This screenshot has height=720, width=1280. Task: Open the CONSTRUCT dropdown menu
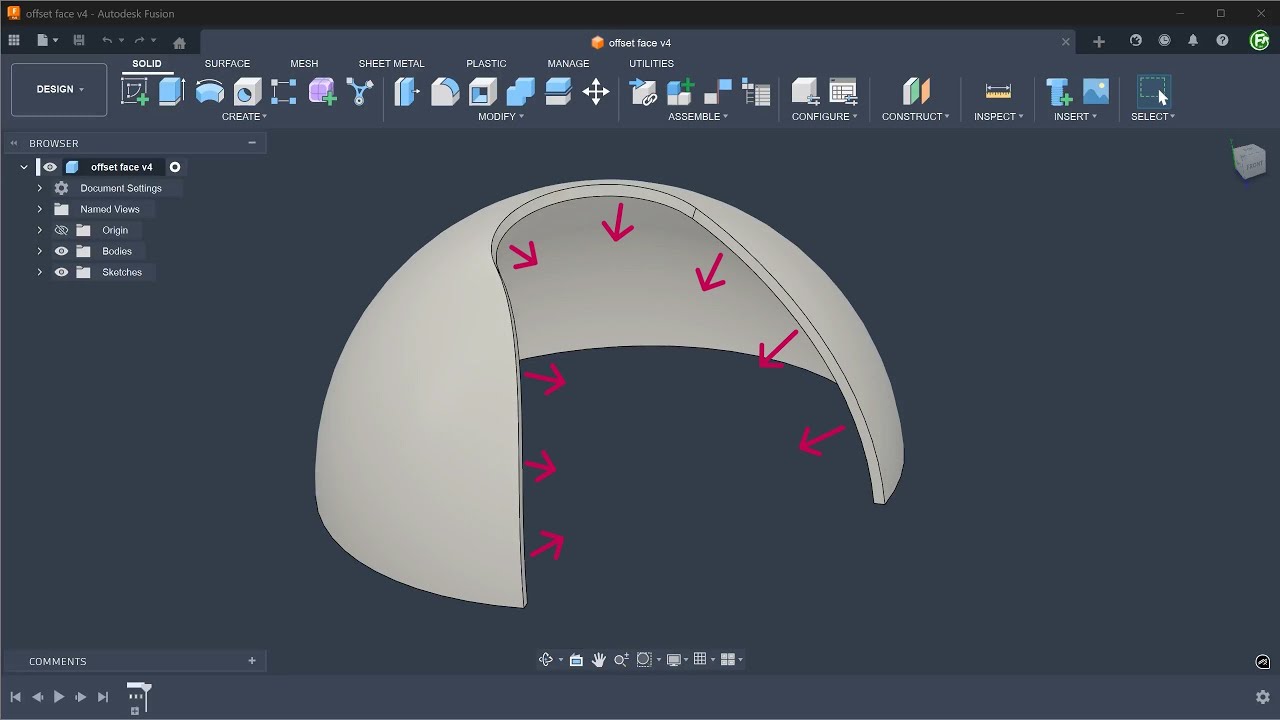click(x=916, y=117)
